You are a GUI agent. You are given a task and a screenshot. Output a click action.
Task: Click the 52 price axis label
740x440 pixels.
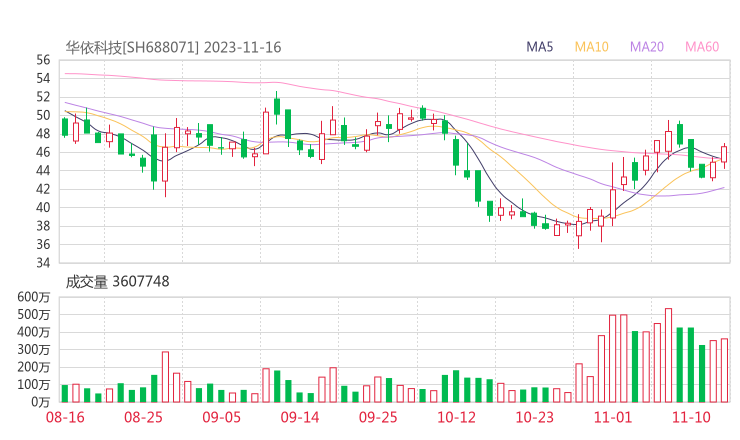coord(43,97)
